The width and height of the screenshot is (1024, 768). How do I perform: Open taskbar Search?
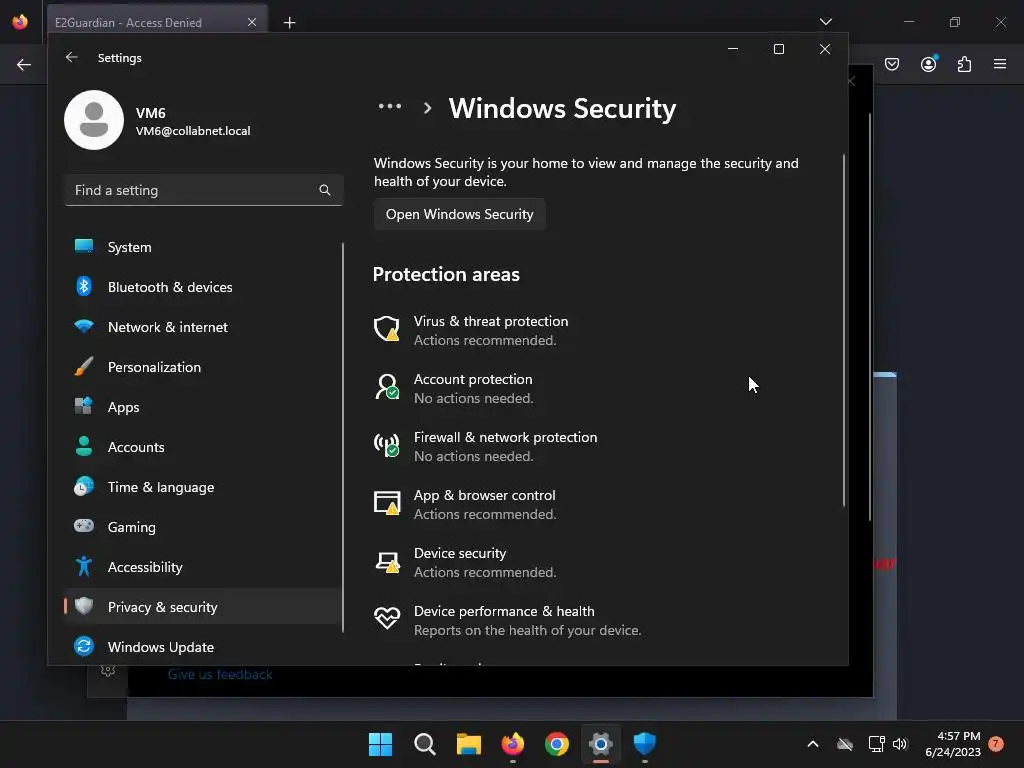[x=424, y=744]
